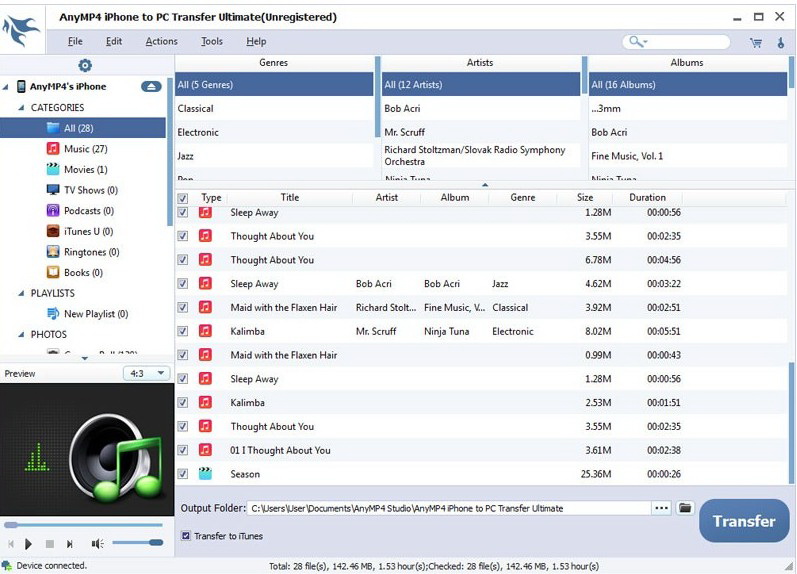This screenshot has width=797, height=574.
Task: Collapse the genre browser with the up arrow
Action: point(485,185)
